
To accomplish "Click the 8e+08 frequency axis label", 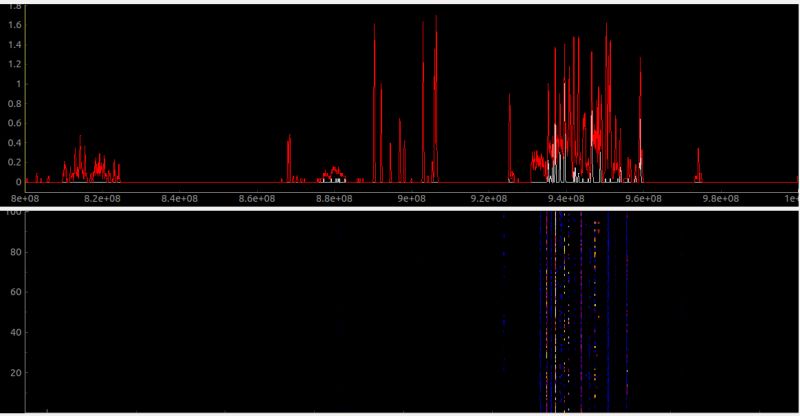I will pyautogui.click(x=25, y=199).
